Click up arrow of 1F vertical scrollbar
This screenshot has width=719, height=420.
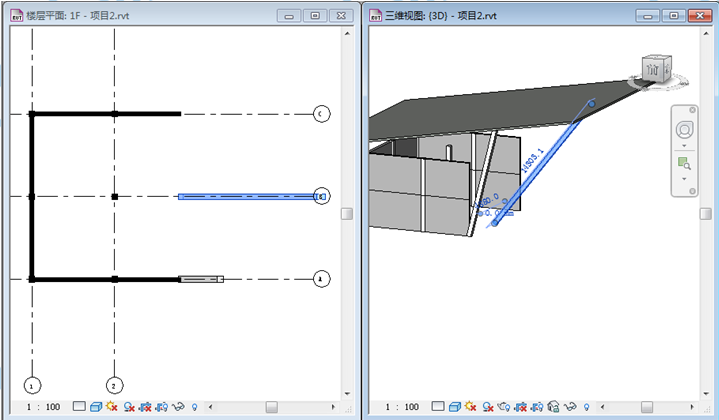[347, 33]
